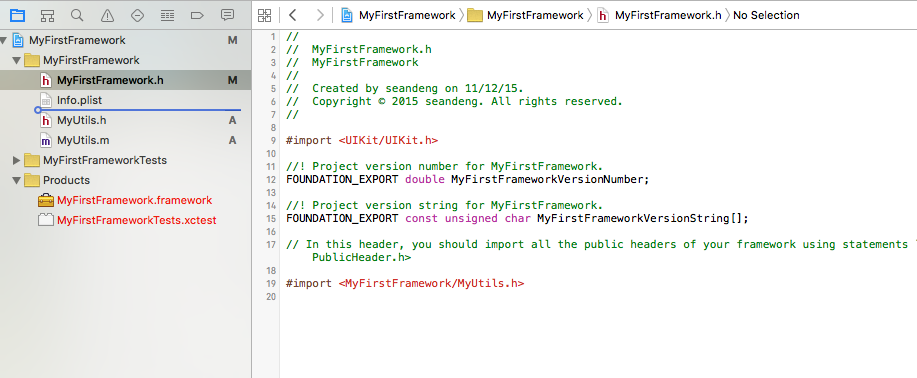Open the related items grid menu
Screen dimensions: 917x378
pyautogui.click(x=264, y=15)
